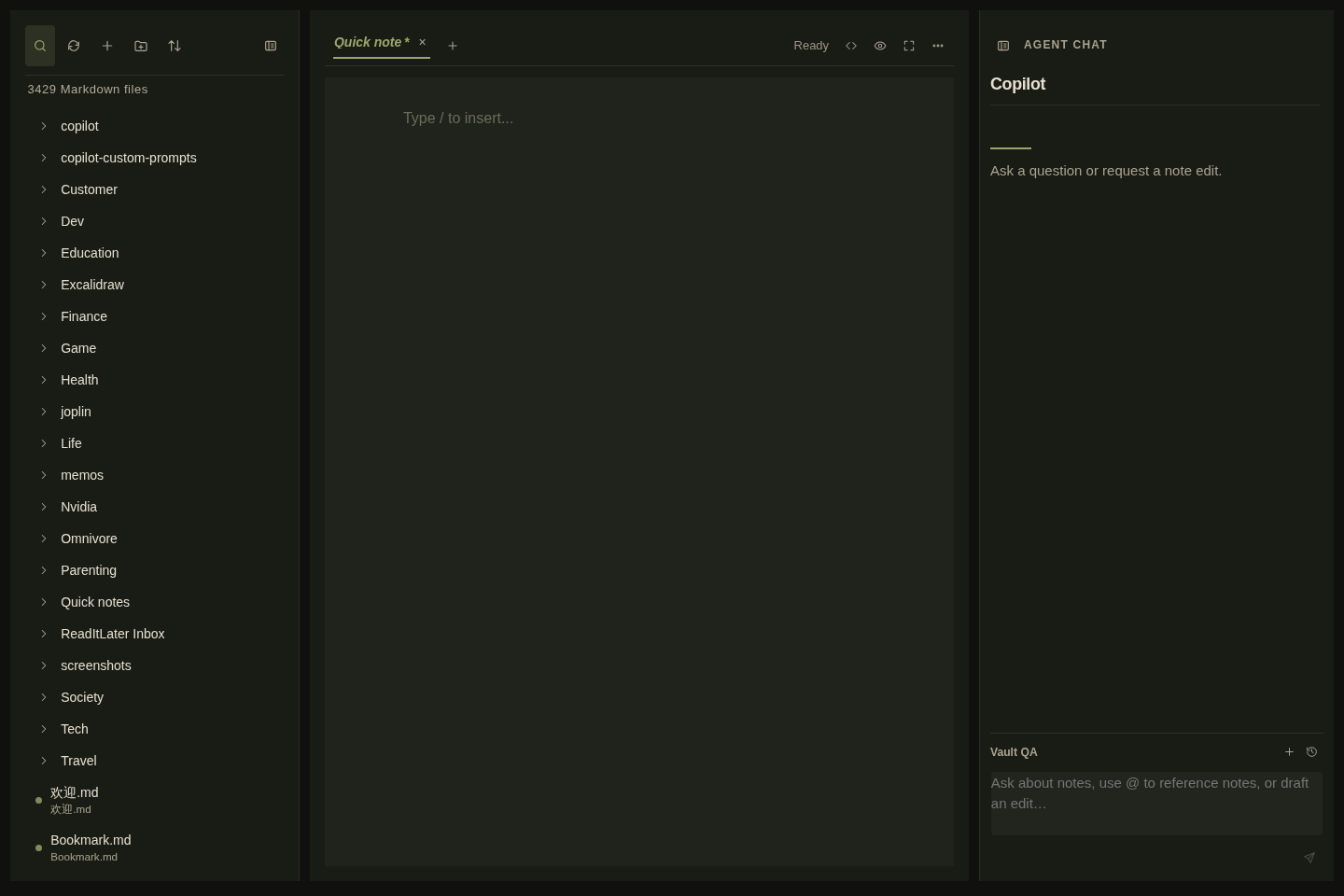Select the Quick note tab
1344x896 pixels.
[371, 42]
